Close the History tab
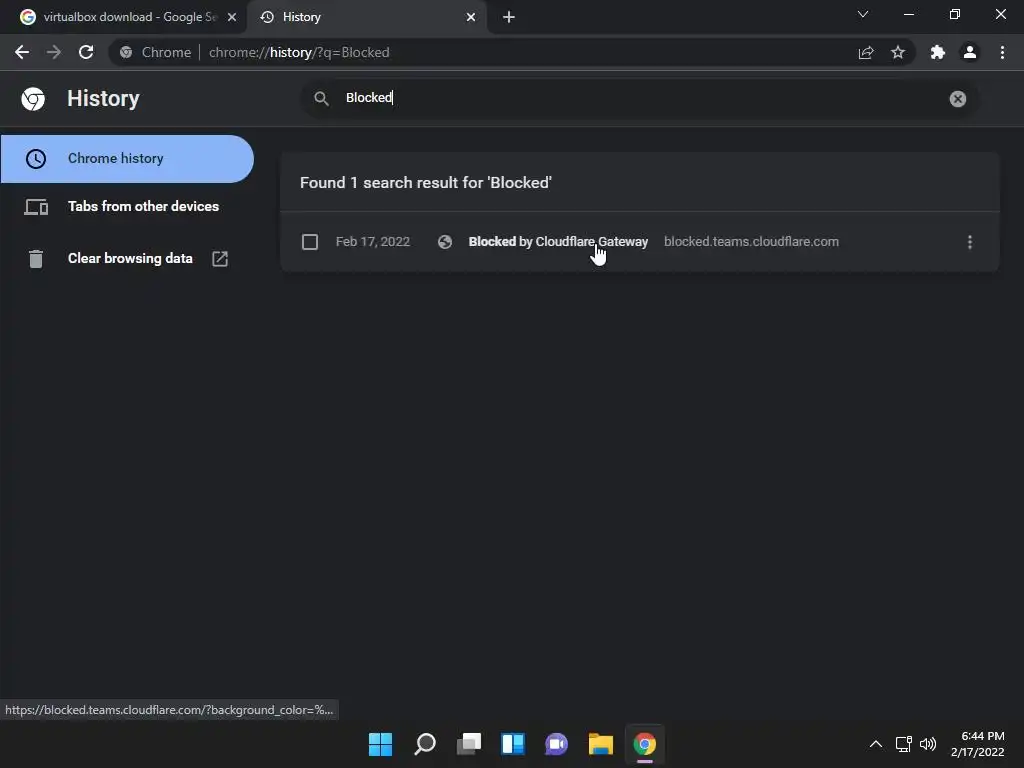Viewport: 1024px width, 768px height. pos(471,17)
